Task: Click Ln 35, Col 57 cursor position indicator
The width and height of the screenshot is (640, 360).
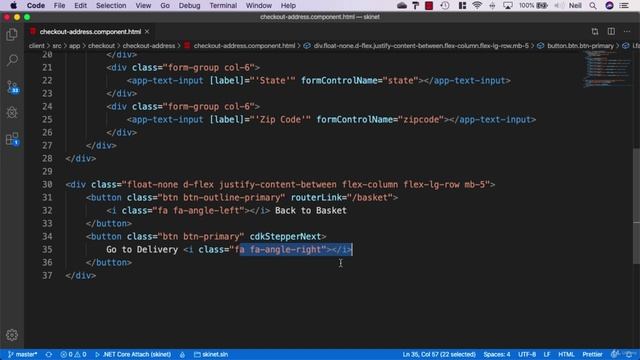Action: point(439,354)
